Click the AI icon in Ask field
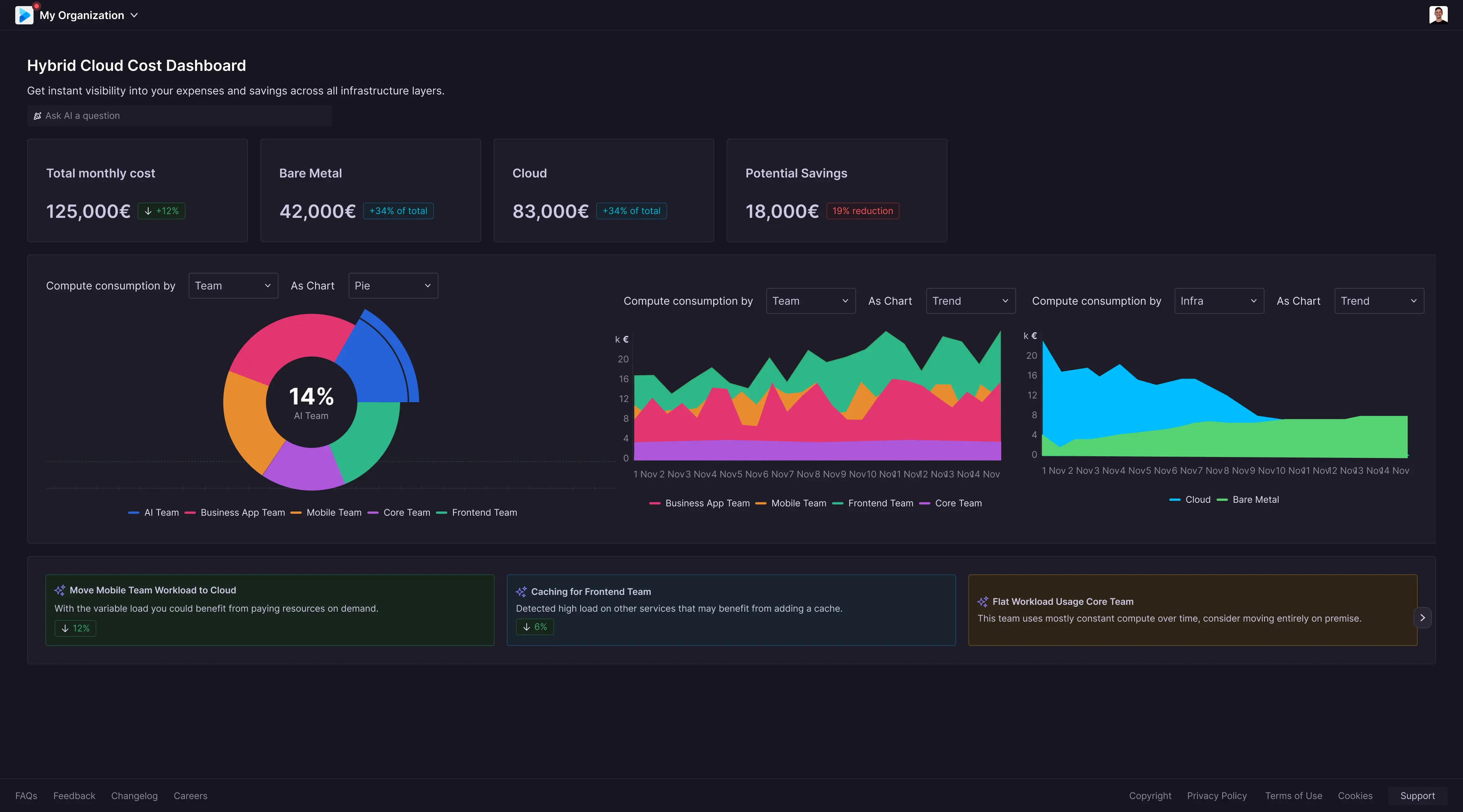This screenshot has width=1463, height=812. point(37,116)
